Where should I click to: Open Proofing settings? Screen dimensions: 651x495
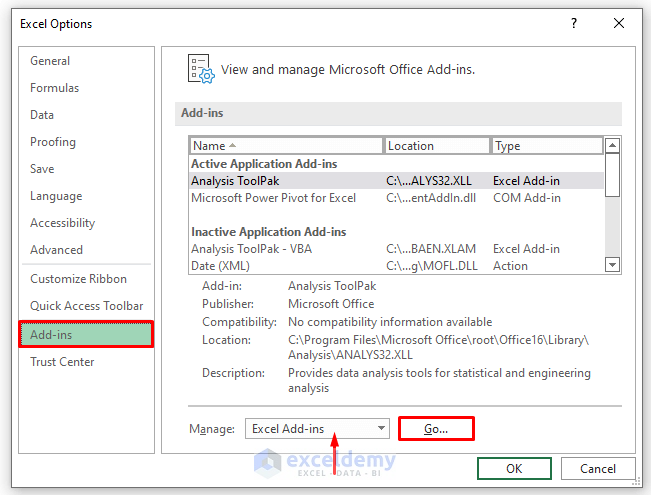(x=53, y=142)
